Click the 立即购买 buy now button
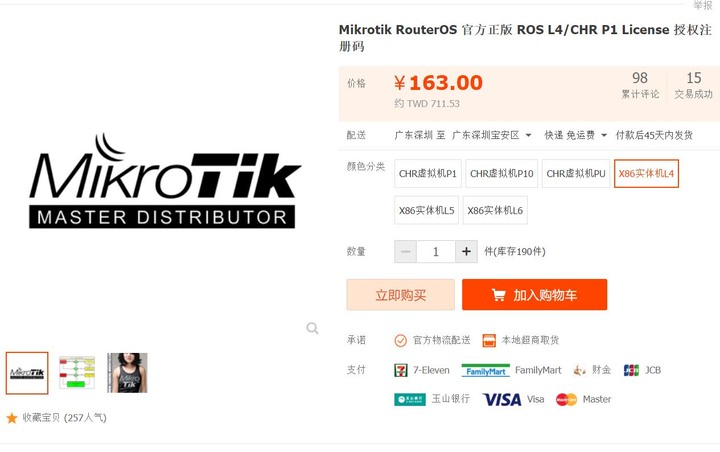Screen dimensions: 720x452 [400, 294]
